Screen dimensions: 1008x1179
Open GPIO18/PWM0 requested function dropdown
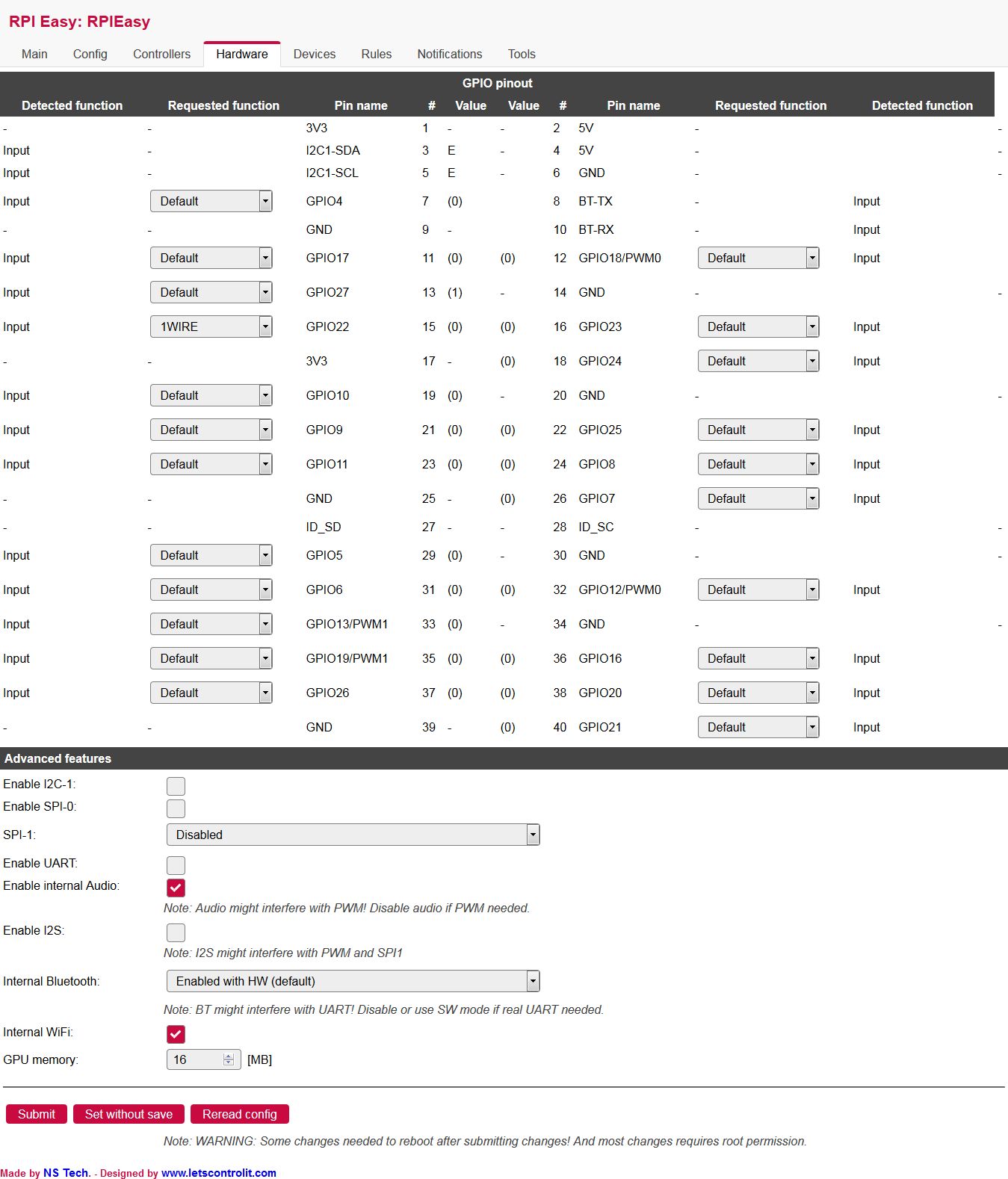click(x=758, y=258)
